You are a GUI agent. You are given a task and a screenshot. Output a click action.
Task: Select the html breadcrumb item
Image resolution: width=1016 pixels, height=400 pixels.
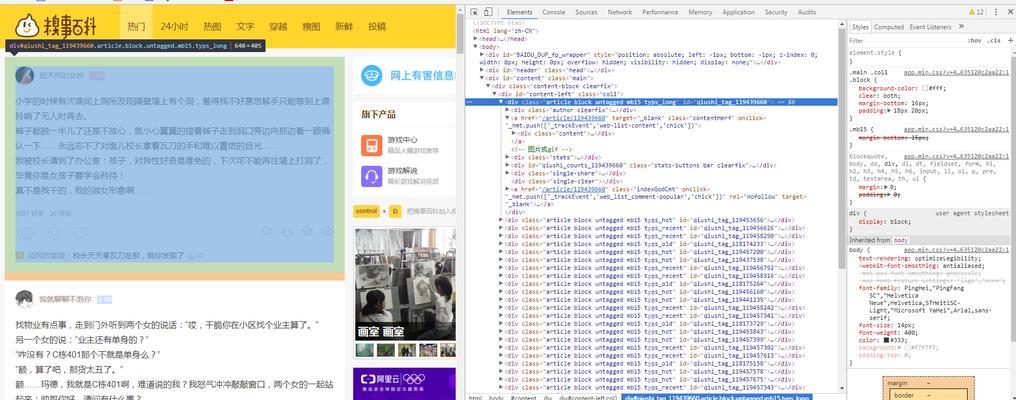(475, 397)
